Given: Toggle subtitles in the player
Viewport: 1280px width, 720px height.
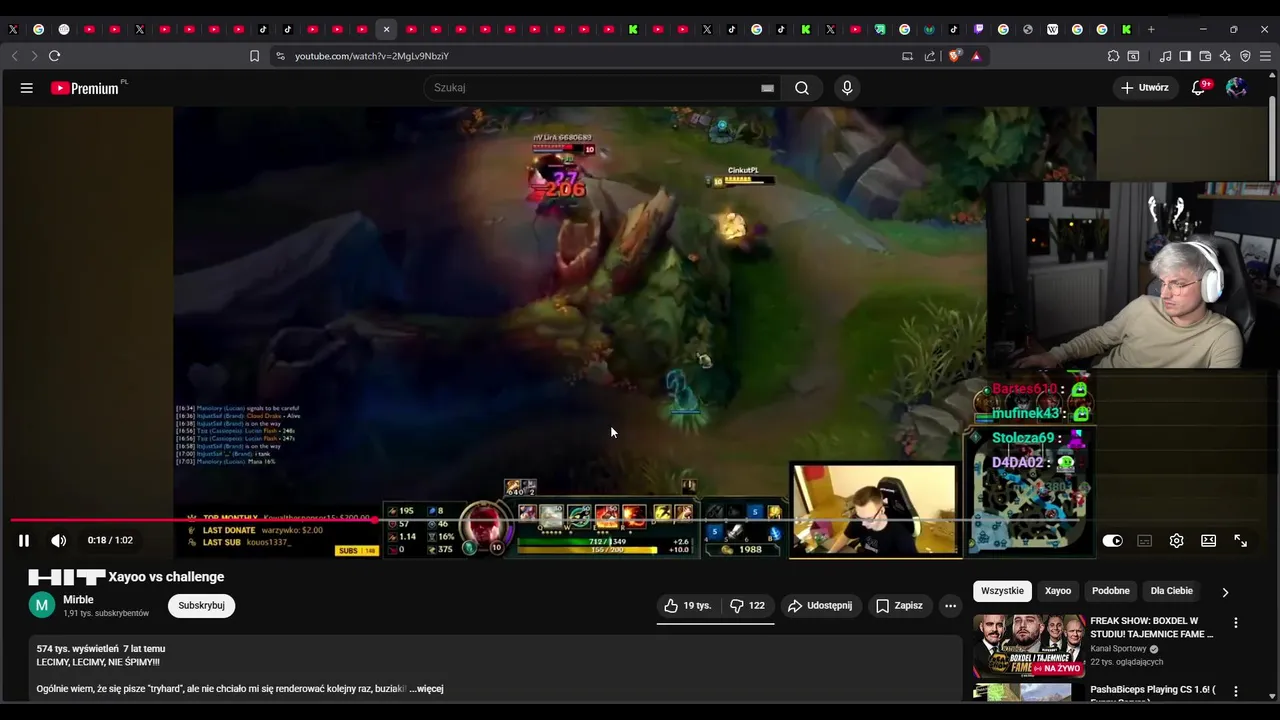Looking at the screenshot, I should (x=1144, y=540).
